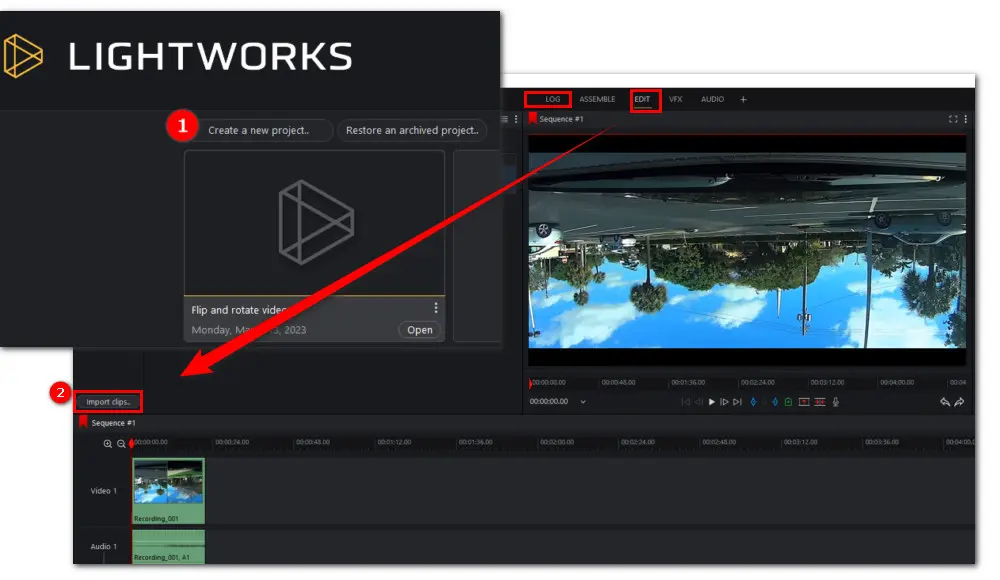Open project card options menu (three dots)

point(436,308)
